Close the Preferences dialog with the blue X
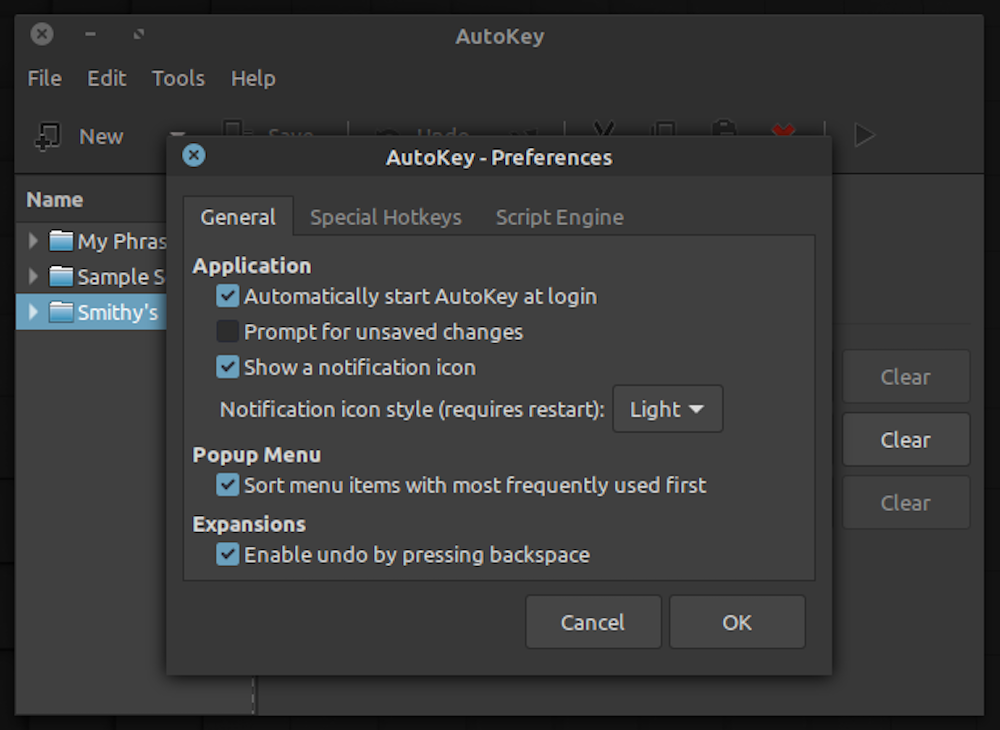Image resolution: width=1000 pixels, height=730 pixels. (x=194, y=156)
